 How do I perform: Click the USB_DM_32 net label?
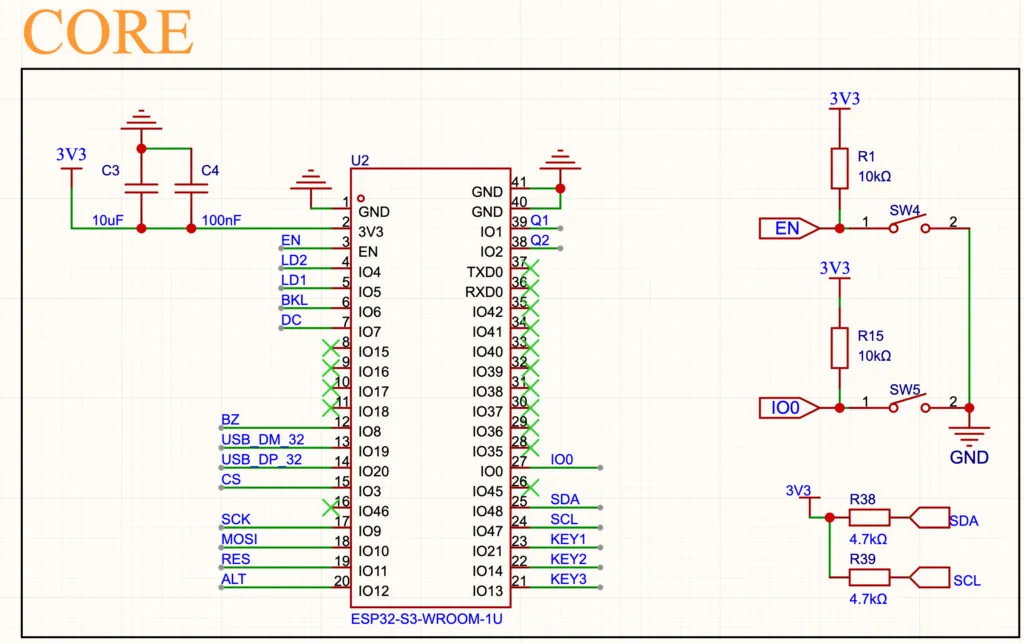click(x=263, y=440)
